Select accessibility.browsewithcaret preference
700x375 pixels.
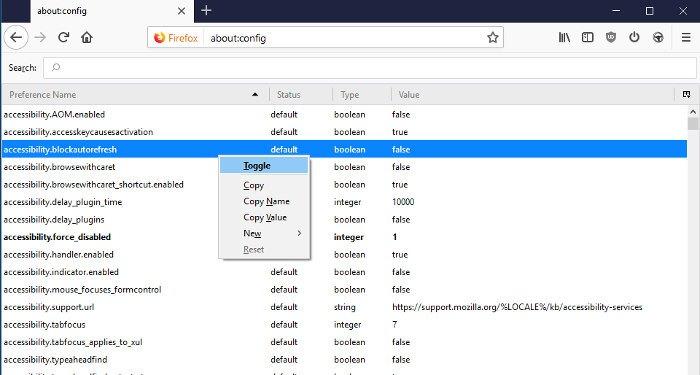tap(344, 167)
